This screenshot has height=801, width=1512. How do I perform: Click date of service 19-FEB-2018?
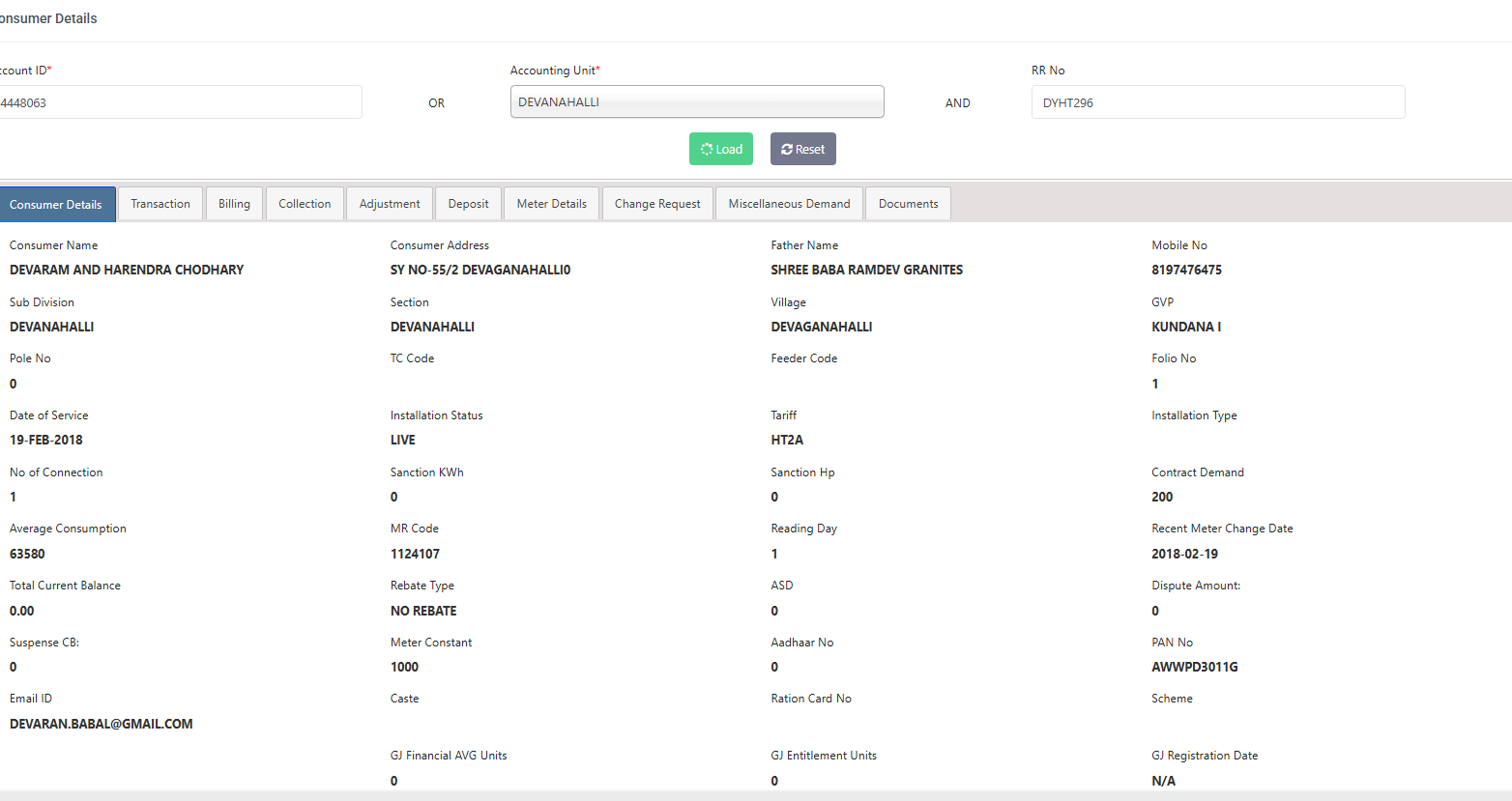[x=46, y=440]
